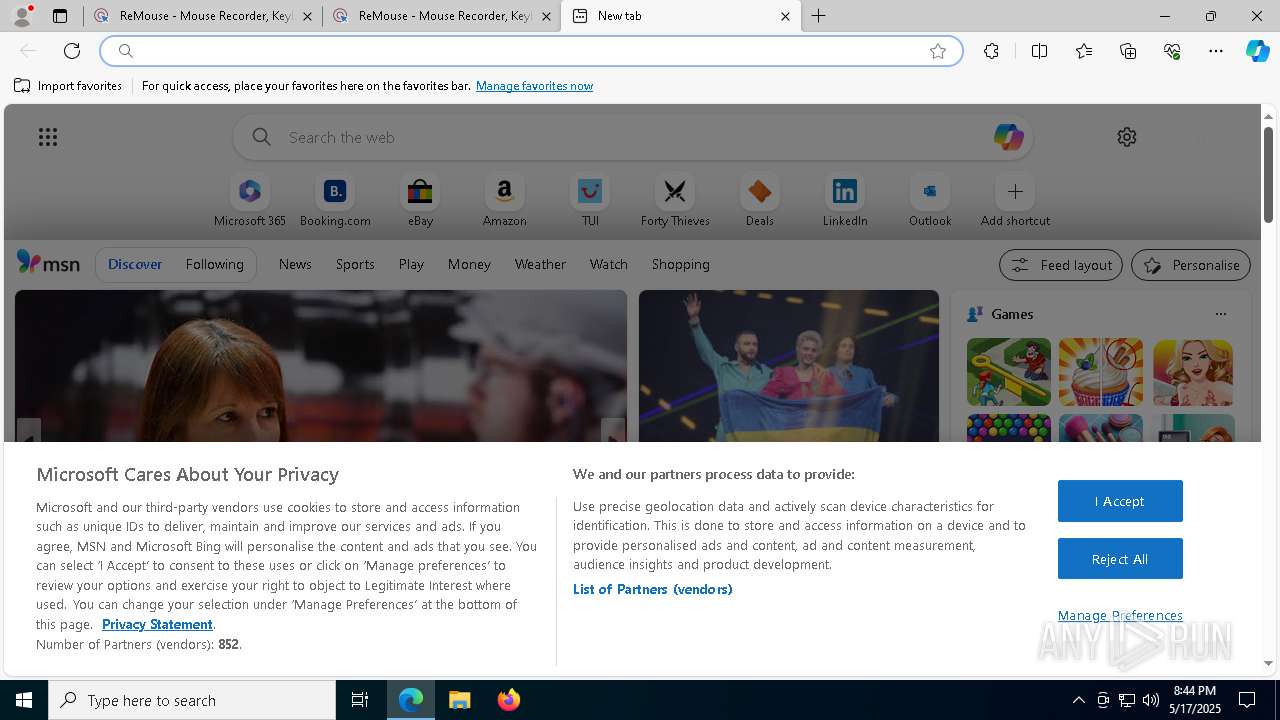Go to the MSN logo home
The width and height of the screenshot is (1280, 720).
pos(48,263)
